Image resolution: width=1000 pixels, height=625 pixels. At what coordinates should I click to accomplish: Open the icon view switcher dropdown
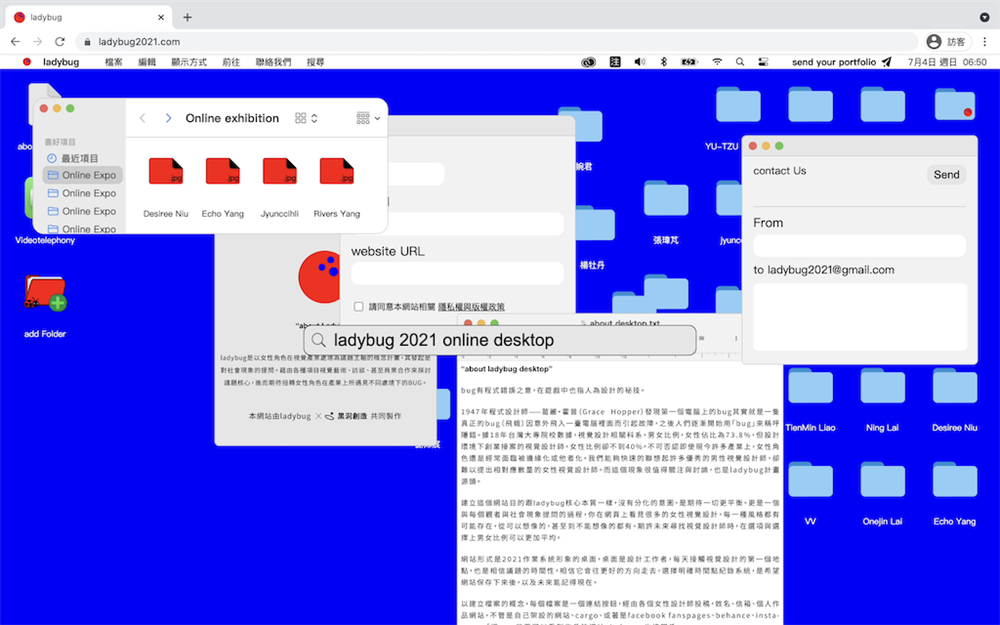(306, 118)
